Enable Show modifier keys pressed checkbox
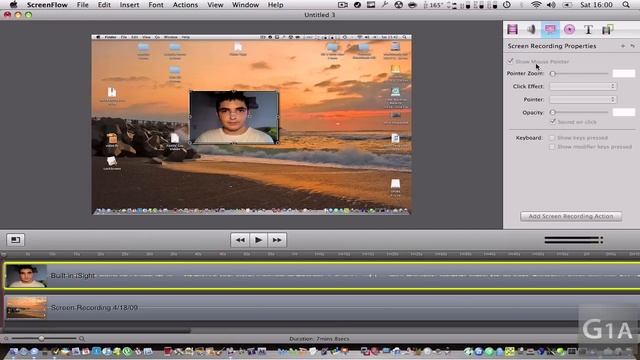Image resolution: width=640 pixels, height=360 pixels. point(552,147)
